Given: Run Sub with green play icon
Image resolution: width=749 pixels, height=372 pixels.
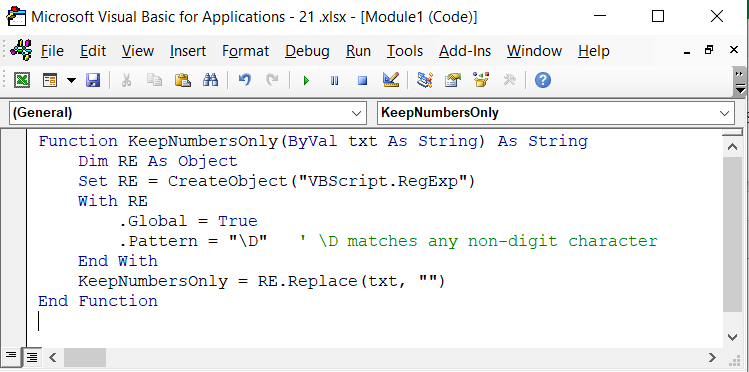Looking at the screenshot, I should (306, 81).
